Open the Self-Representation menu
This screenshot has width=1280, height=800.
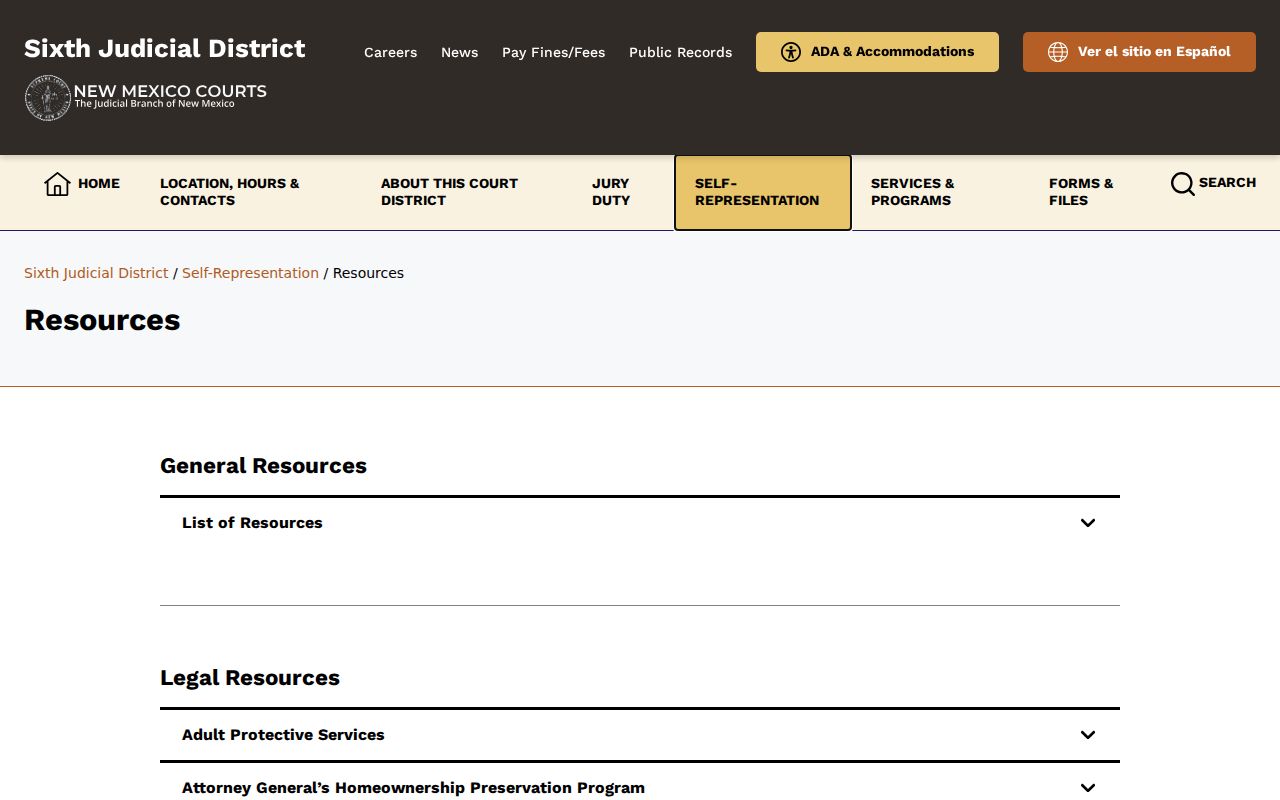pyautogui.click(x=763, y=192)
